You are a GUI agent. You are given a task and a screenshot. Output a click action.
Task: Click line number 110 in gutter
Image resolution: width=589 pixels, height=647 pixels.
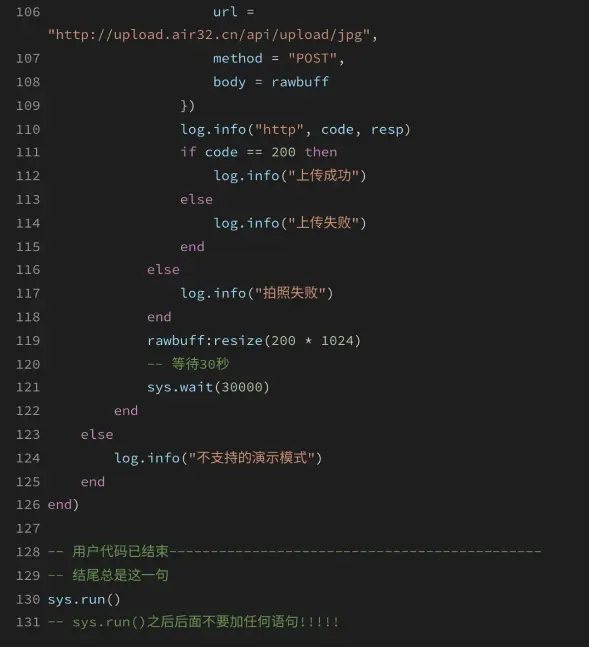click(28, 130)
